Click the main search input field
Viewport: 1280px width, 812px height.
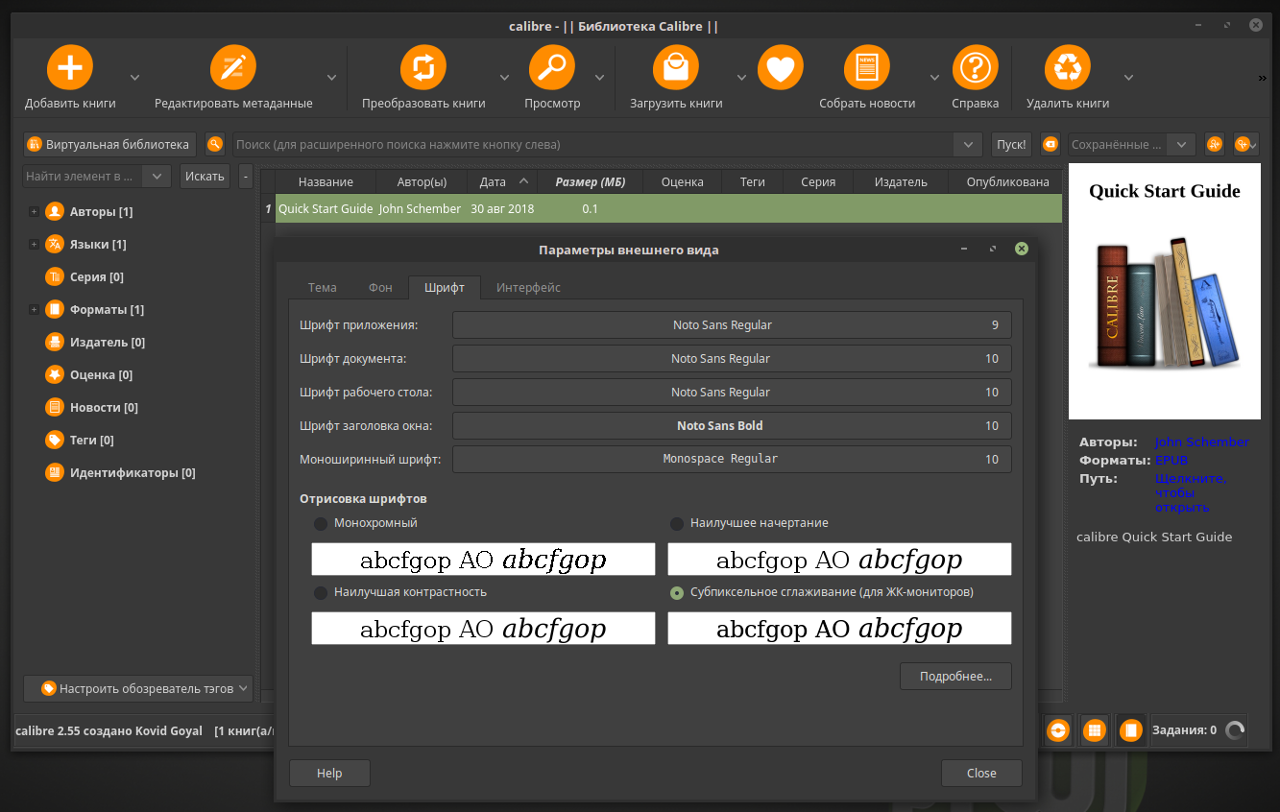pyautogui.click(x=592, y=145)
